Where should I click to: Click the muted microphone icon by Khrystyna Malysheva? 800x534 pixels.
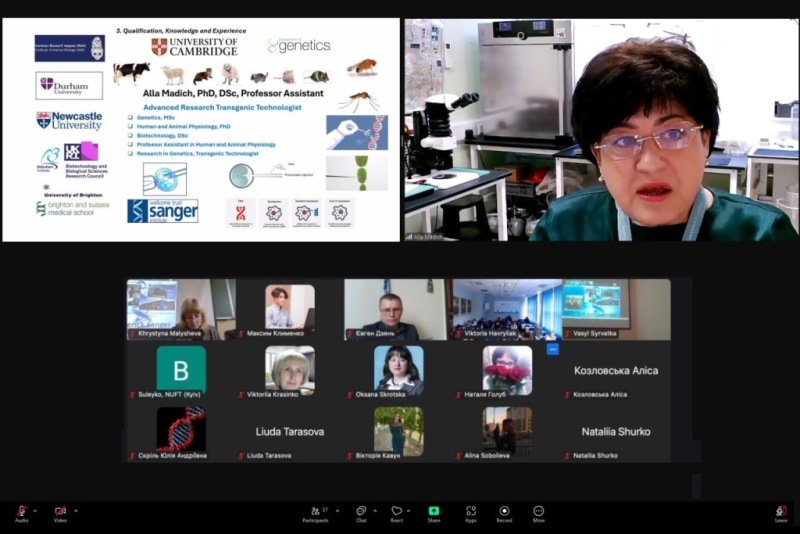pyautogui.click(x=132, y=334)
